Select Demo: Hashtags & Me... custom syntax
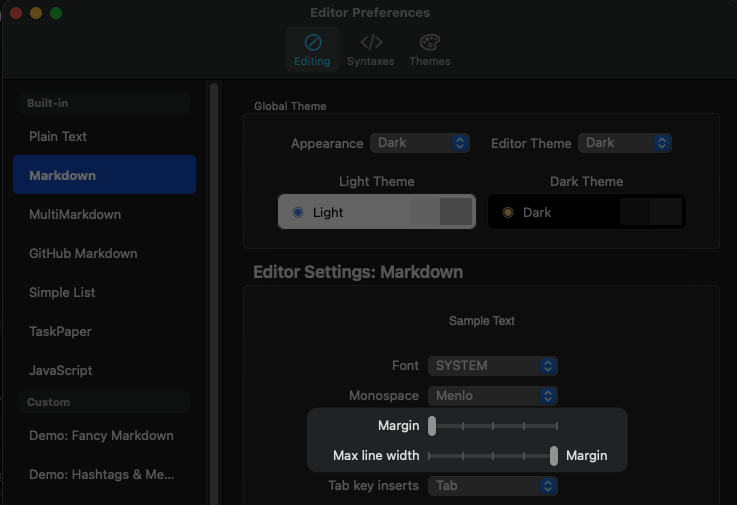The width and height of the screenshot is (737, 505). [104, 474]
